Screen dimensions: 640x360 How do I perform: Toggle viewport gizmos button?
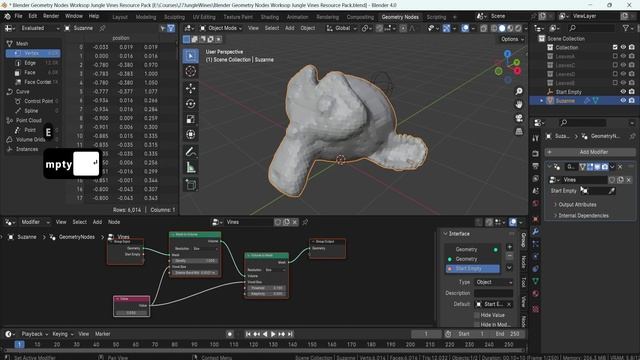[447, 28]
